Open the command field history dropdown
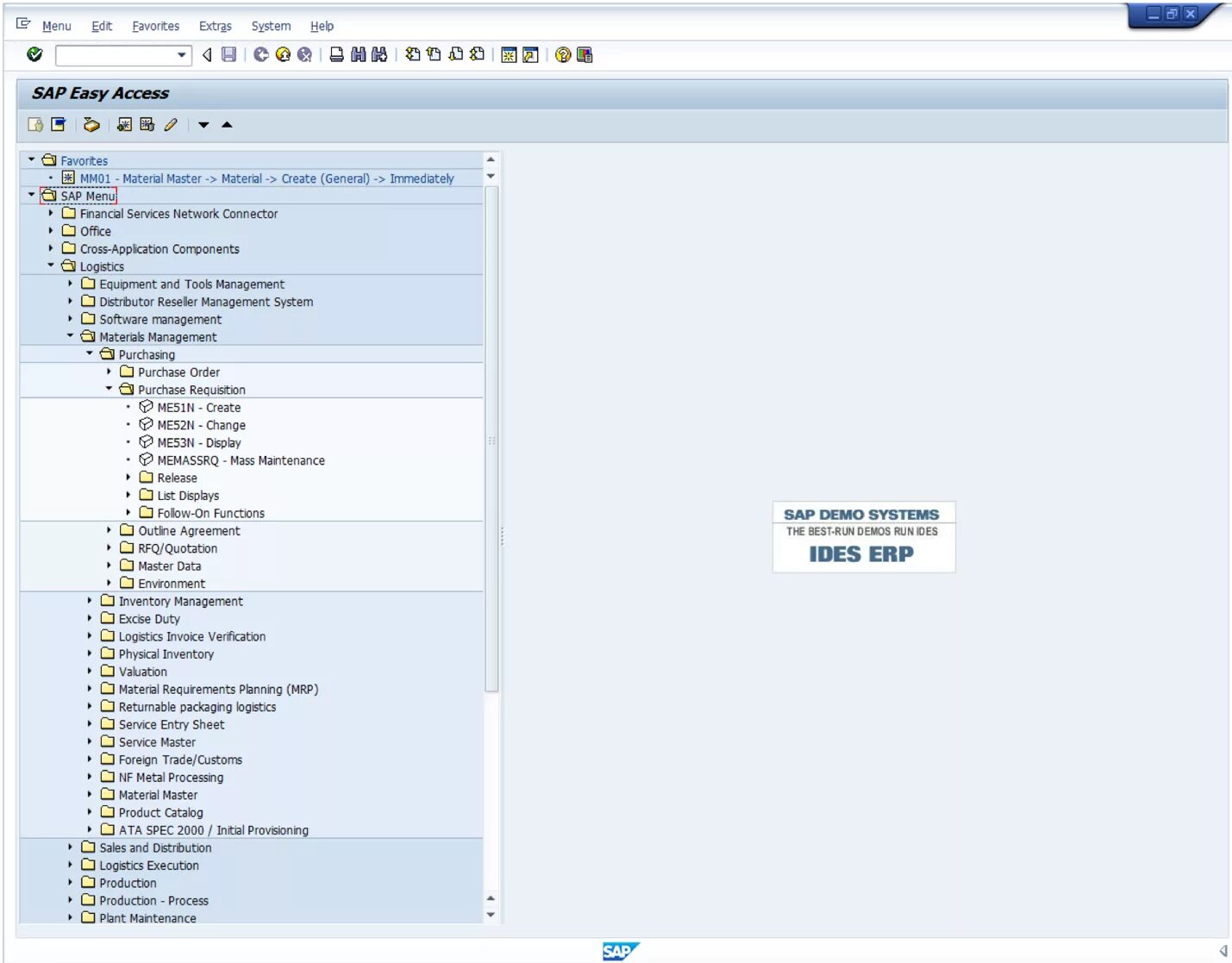Screen dimensions: 1232x963 pos(181,55)
